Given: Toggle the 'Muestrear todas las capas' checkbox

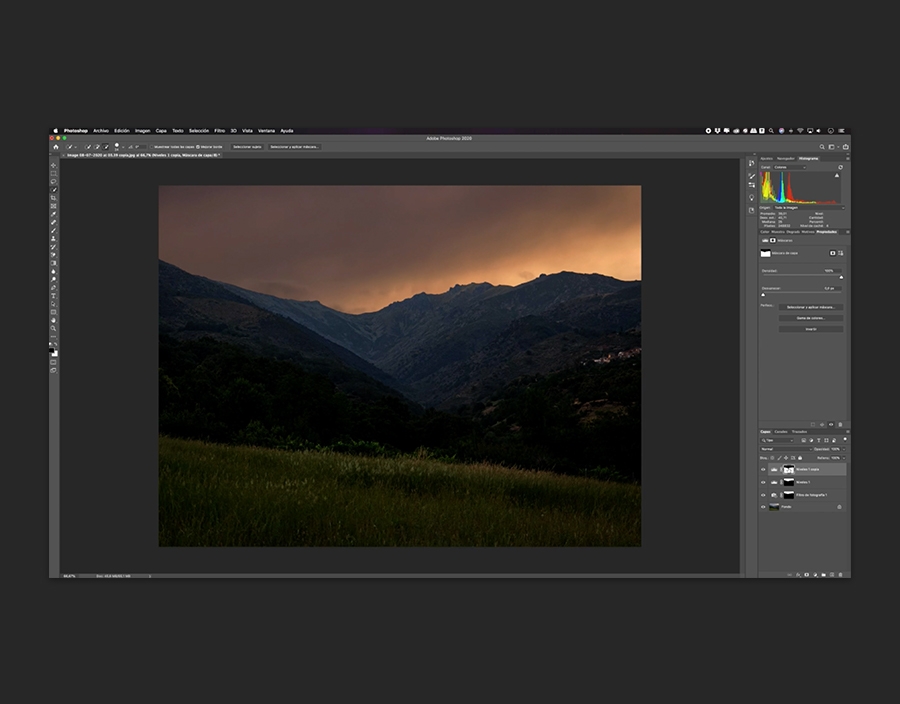Looking at the screenshot, I should 153,147.
